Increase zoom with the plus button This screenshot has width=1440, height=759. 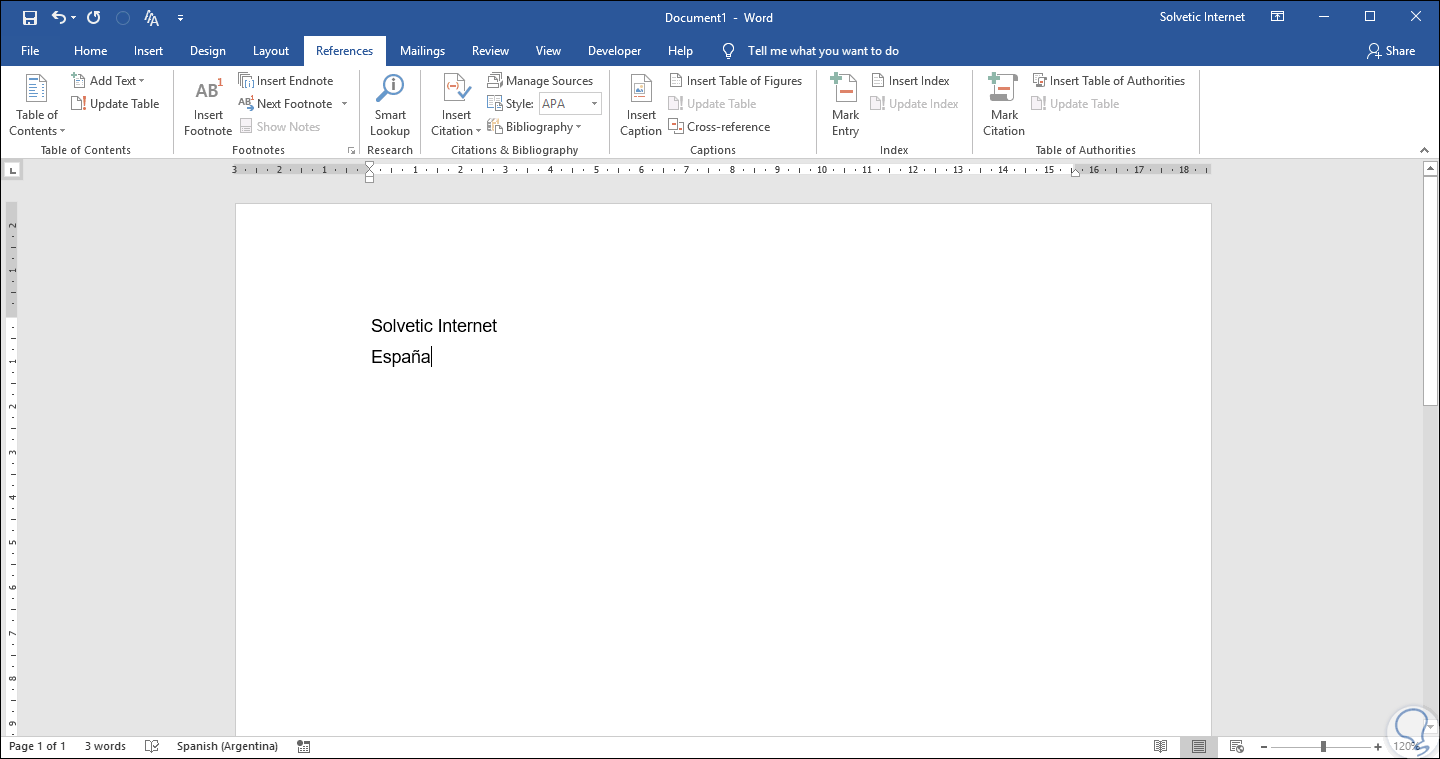[1378, 747]
